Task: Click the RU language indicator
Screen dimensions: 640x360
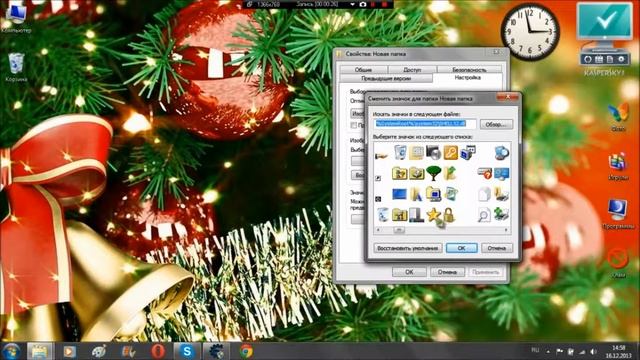Action: [x=535, y=350]
